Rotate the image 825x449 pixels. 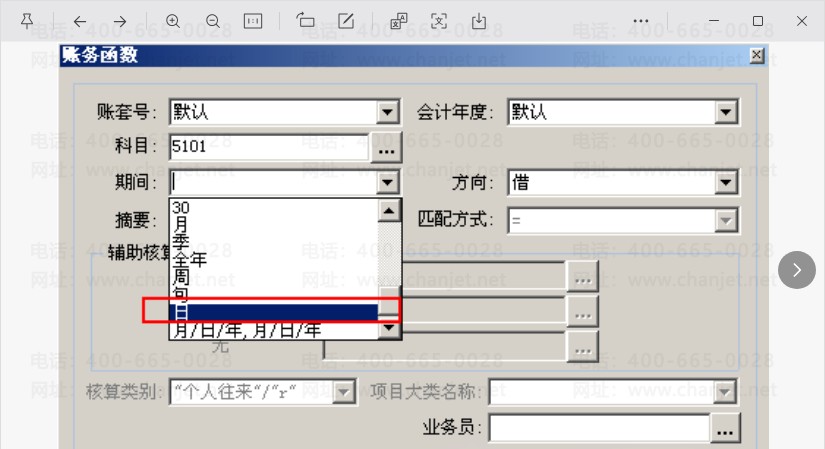305,21
